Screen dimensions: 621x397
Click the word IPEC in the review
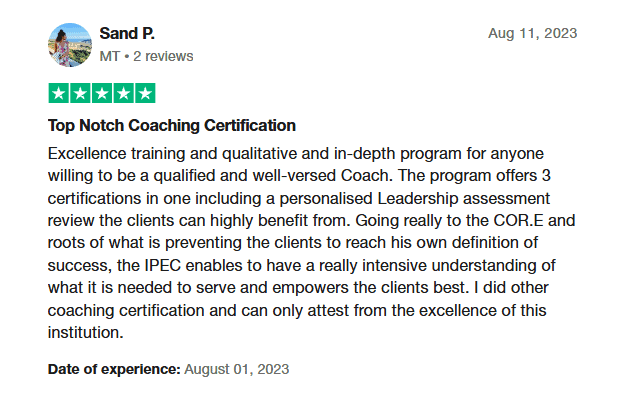(163, 265)
